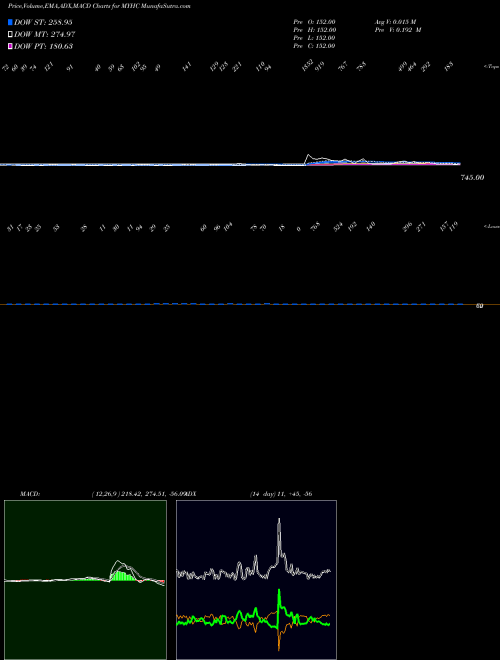Click the 'Avg V: 0.015 M' volume text

tap(395, 22)
